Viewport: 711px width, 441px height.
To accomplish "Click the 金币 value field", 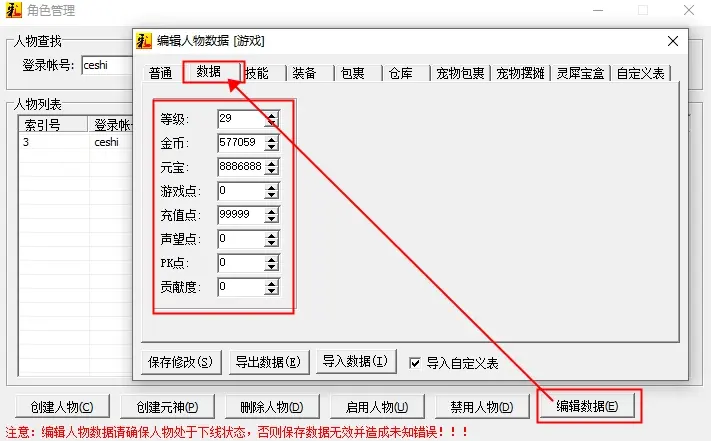I will [241, 143].
